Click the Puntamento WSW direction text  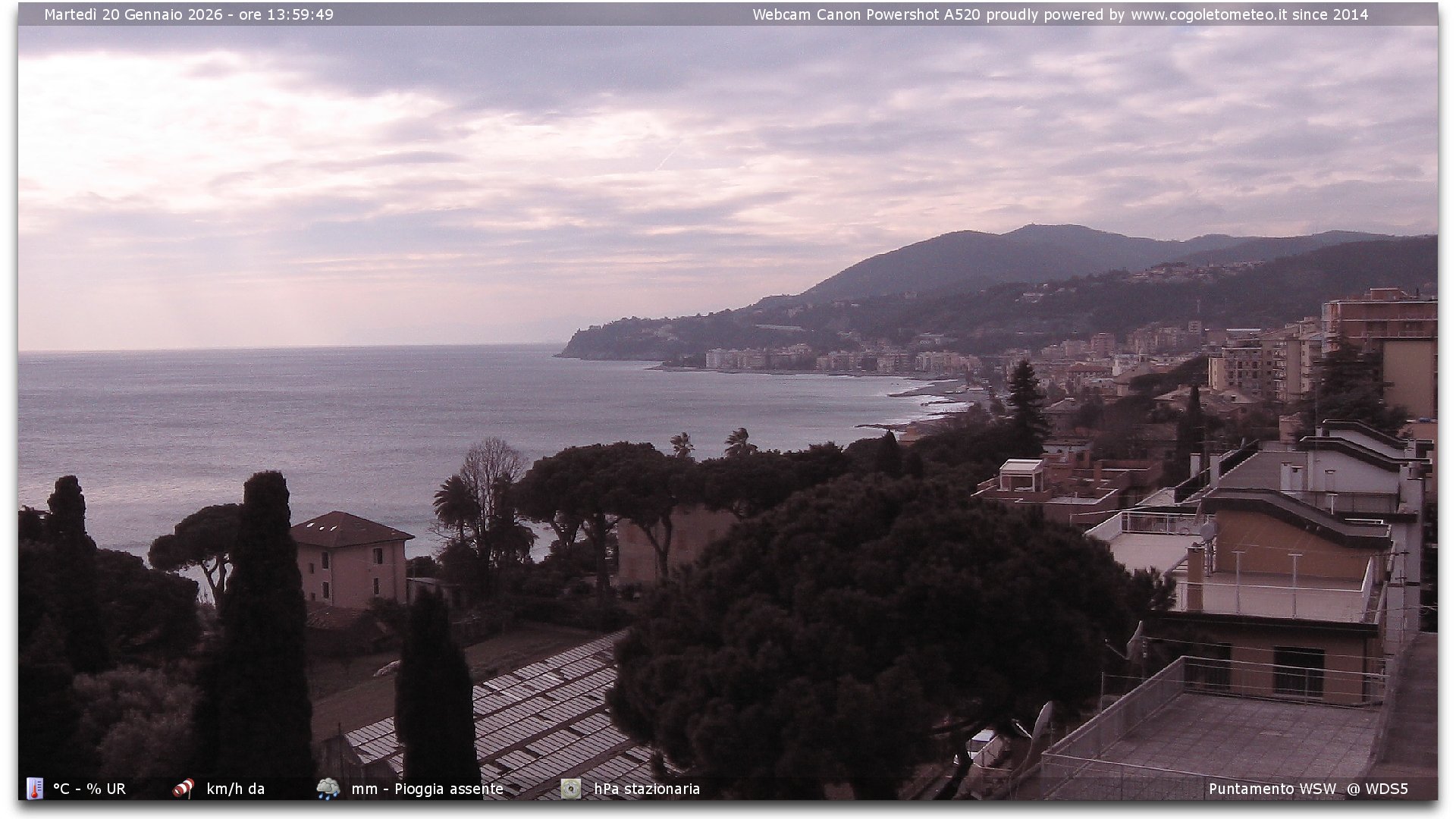(x=1272, y=789)
